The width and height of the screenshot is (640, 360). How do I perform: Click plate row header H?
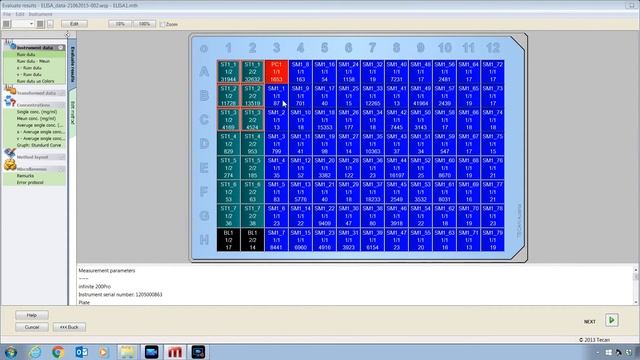coord(204,240)
